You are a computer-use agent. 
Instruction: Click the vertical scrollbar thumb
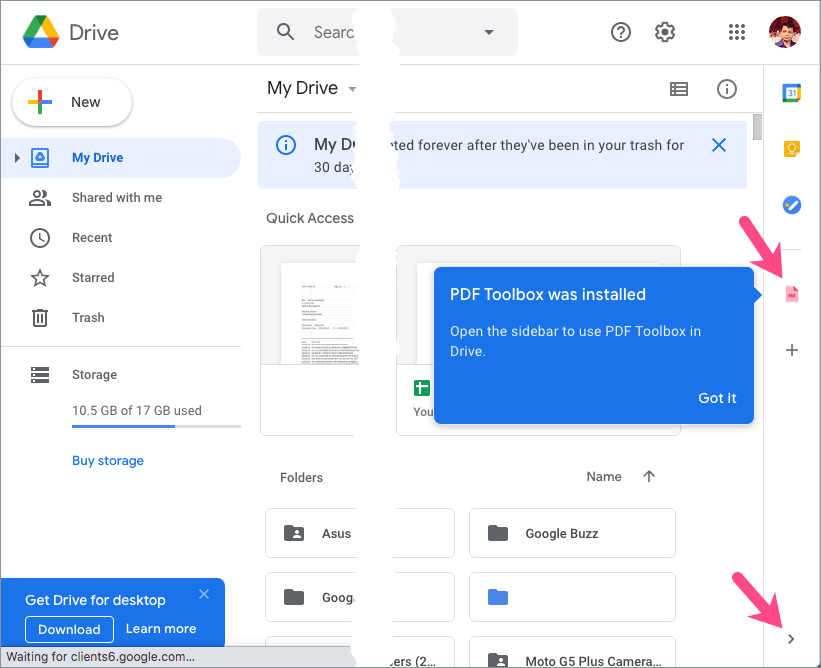point(757,127)
